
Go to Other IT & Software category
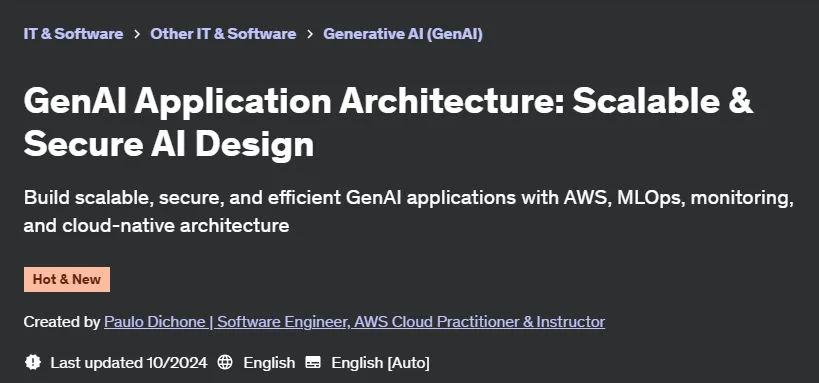(x=223, y=34)
